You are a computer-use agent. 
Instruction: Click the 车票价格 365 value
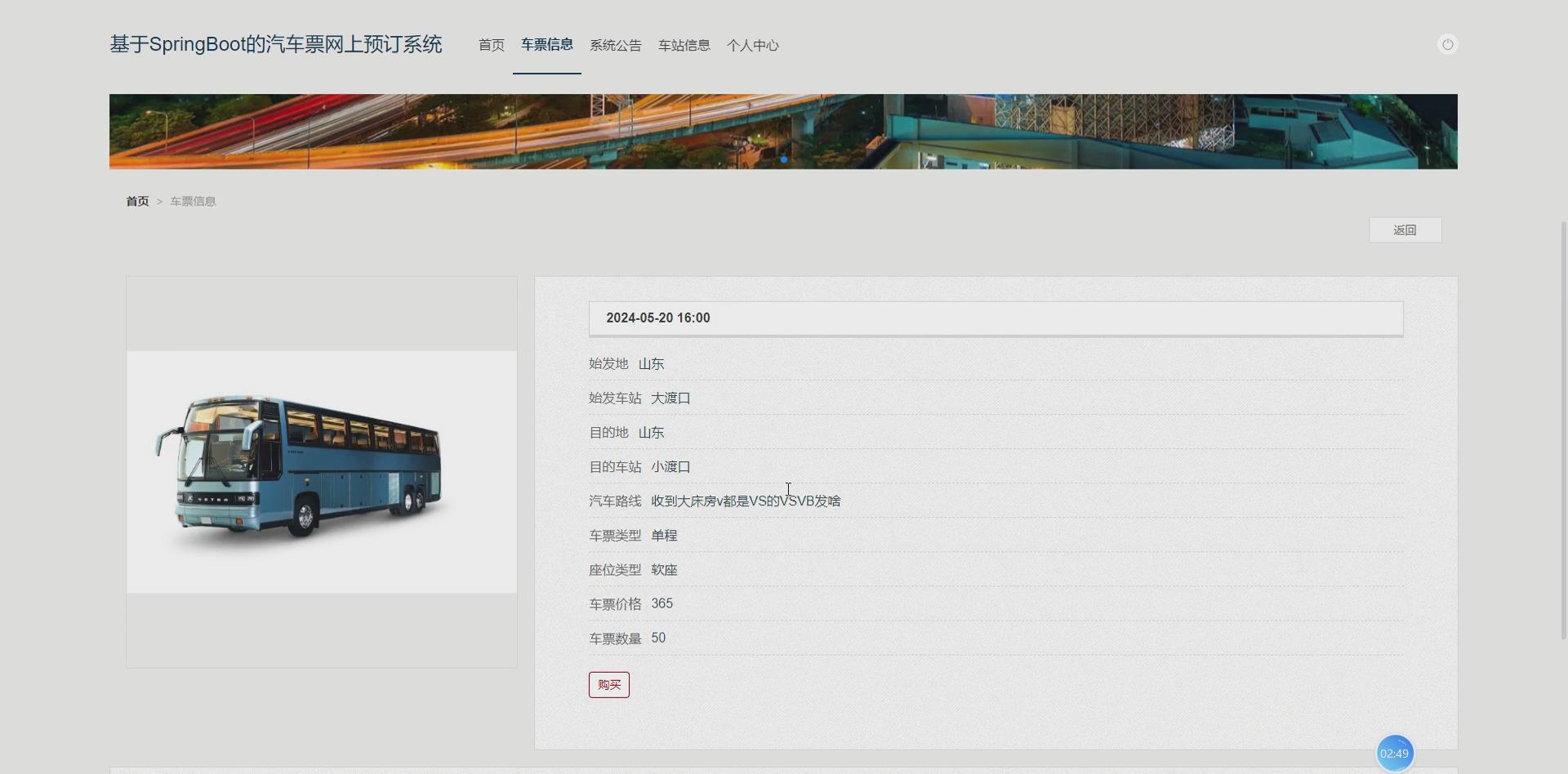pos(661,603)
